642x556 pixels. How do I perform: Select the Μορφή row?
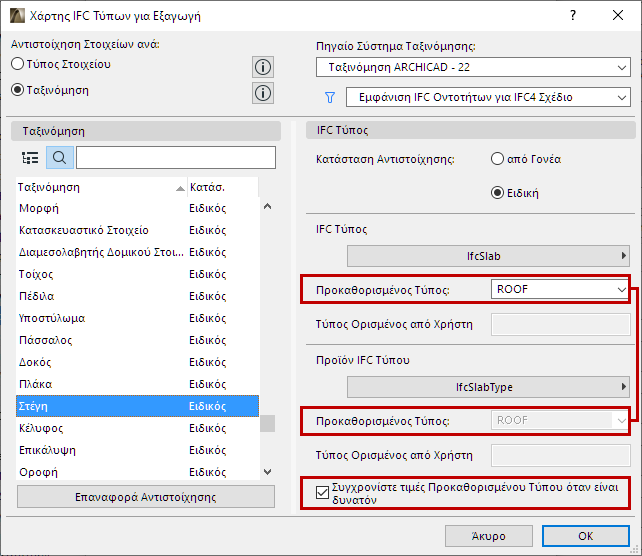click(x=137, y=208)
